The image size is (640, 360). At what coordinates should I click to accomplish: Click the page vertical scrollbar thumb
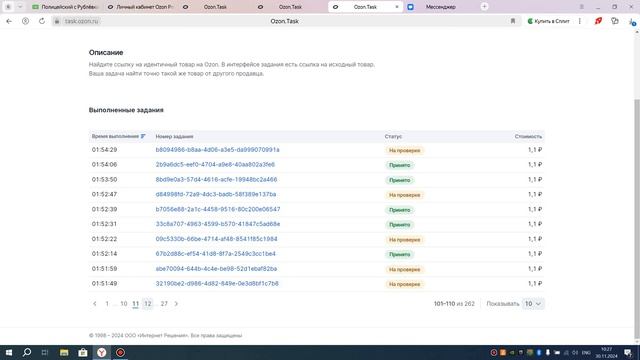637,218
